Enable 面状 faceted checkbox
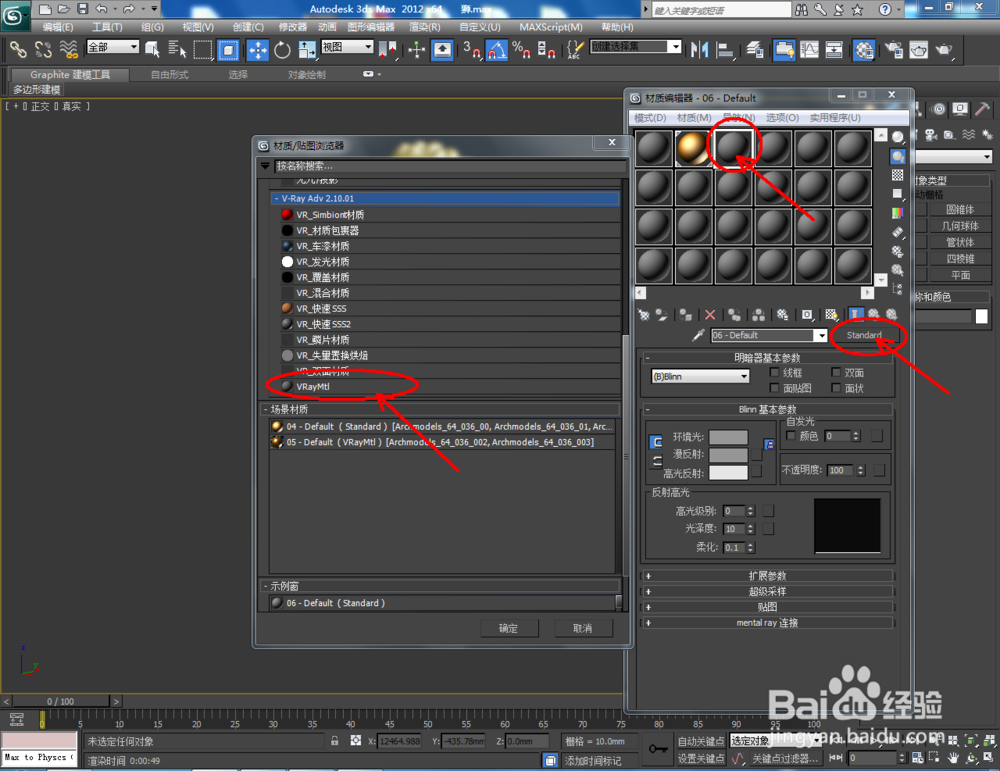 coord(836,388)
